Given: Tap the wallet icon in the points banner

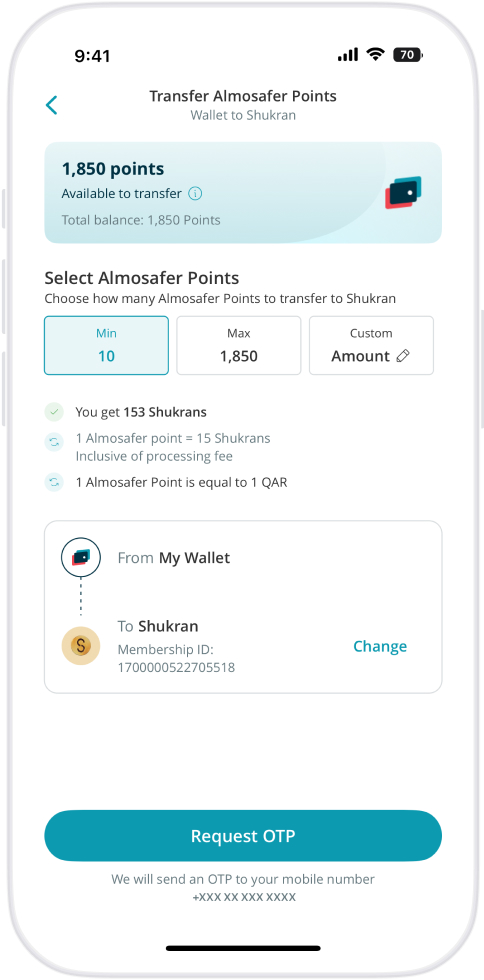Looking at the screenshot, I should pos(403,192).
